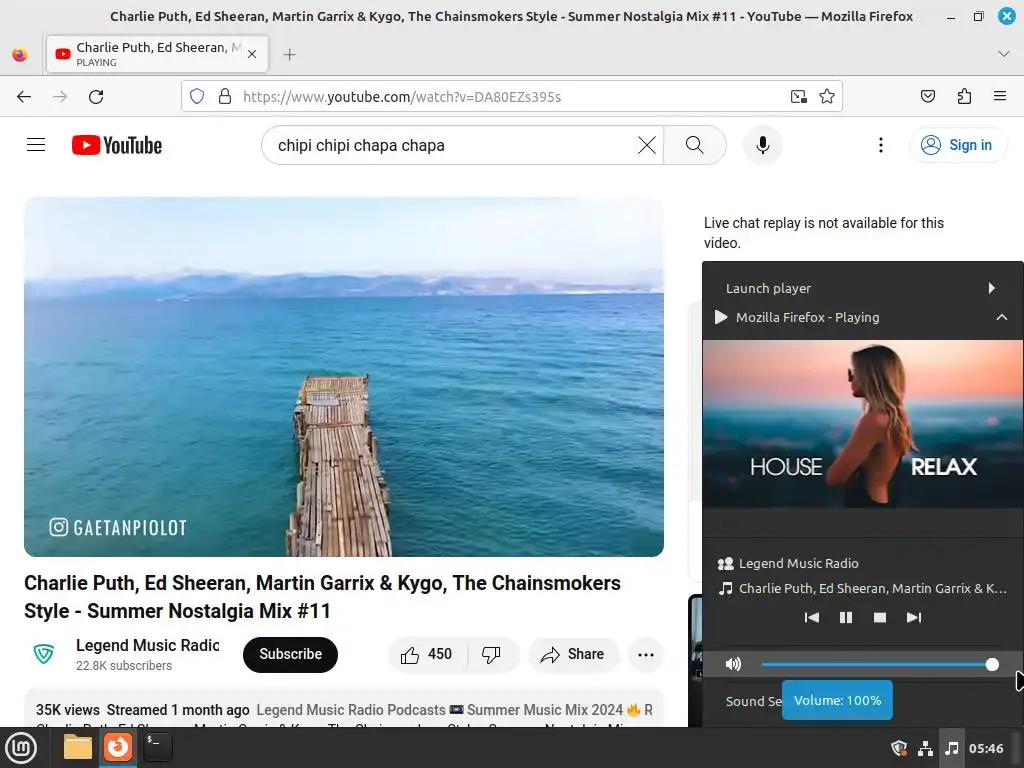Like the video with thumbs up
Viewport: 1024px width, 768px height.
pos(427,654)
